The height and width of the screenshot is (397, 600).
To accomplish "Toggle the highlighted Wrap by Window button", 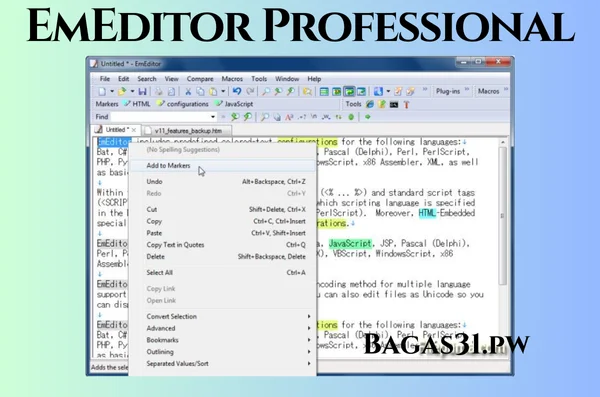I will (x=349, y=91).
